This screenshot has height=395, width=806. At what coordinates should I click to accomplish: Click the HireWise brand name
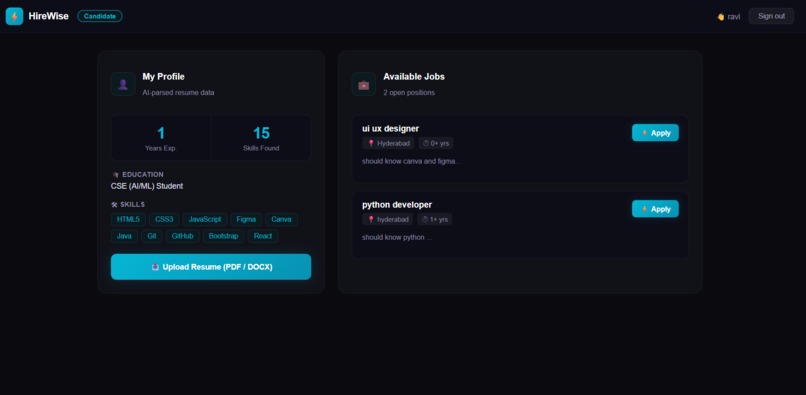pyautogui.click(x=48, y=16)
